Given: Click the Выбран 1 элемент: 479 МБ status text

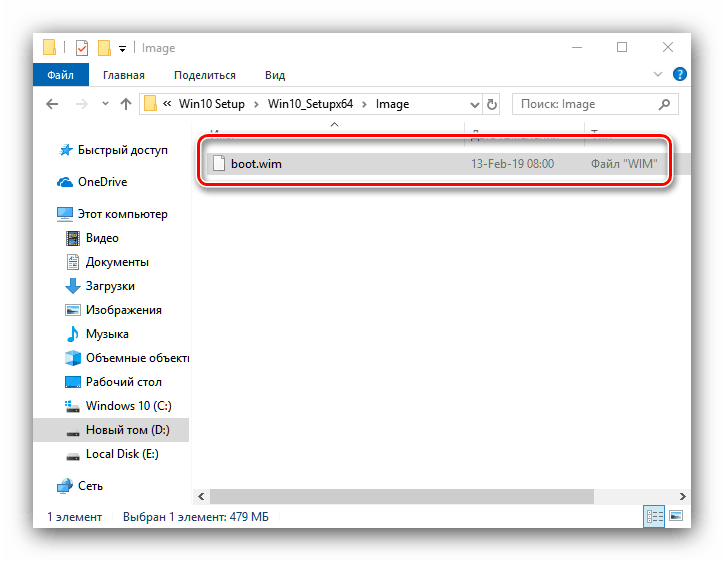Looking at the screenshot, I should tap(196, 517).
